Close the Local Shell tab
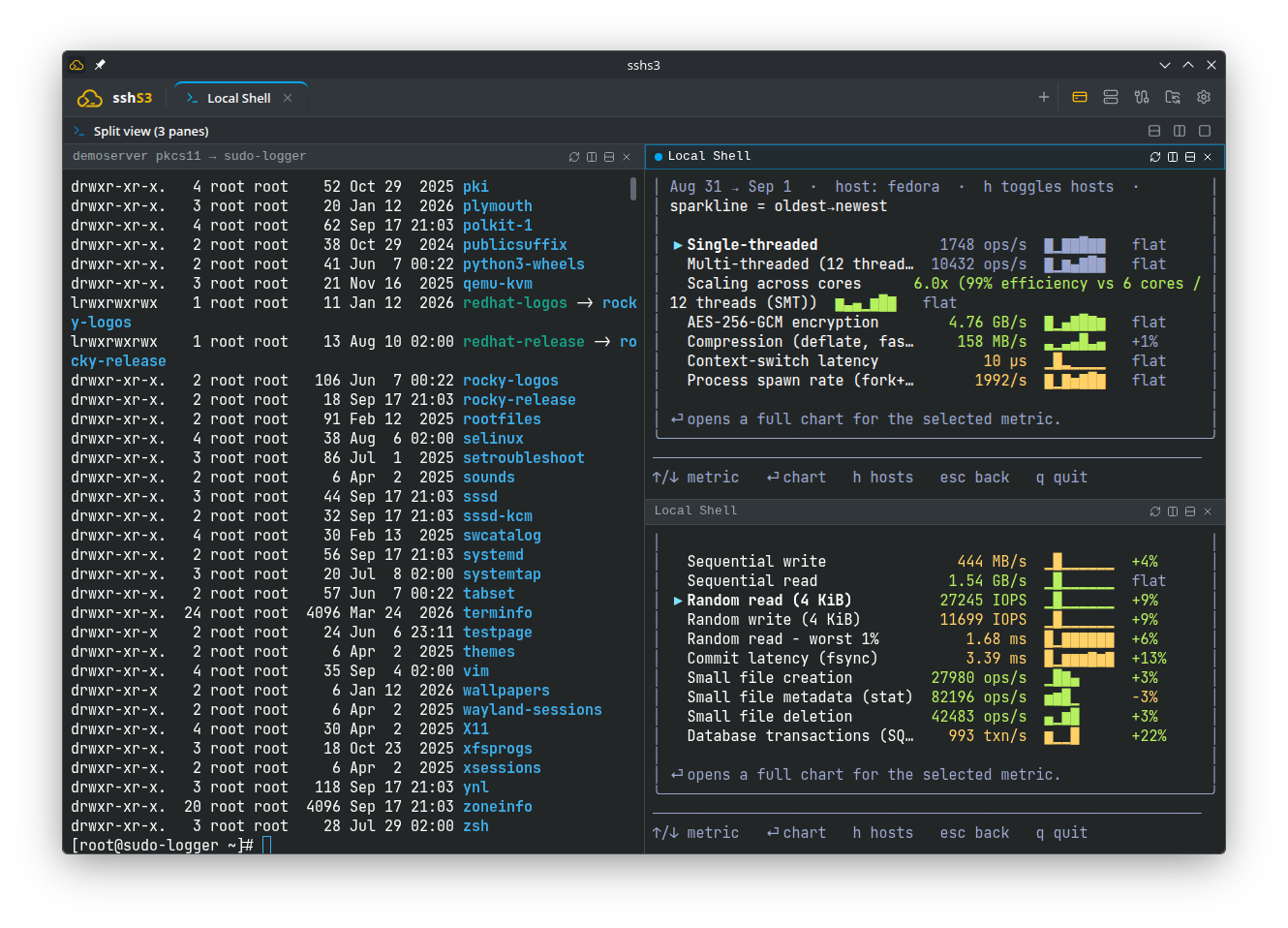1288x928 pixels. tap(288, 98)
